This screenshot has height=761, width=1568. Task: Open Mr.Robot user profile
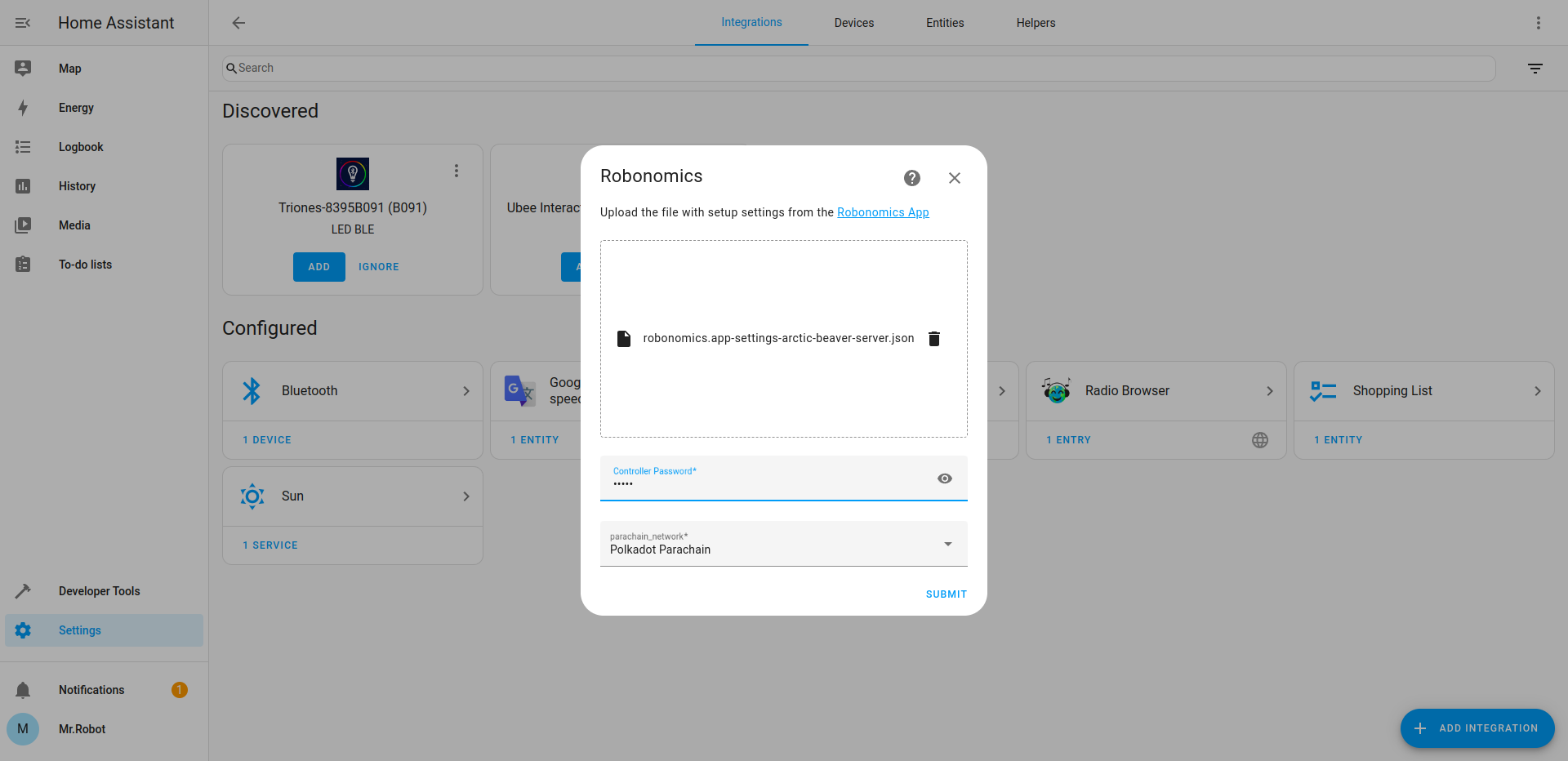click(104, 729)
